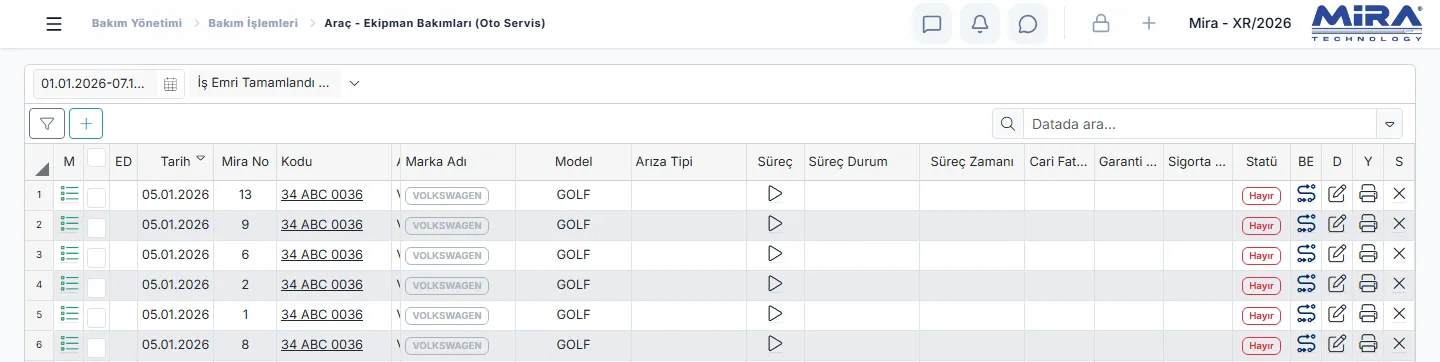Click Araç - Ekipman Bakımları breadcrumb

[435, 23]
